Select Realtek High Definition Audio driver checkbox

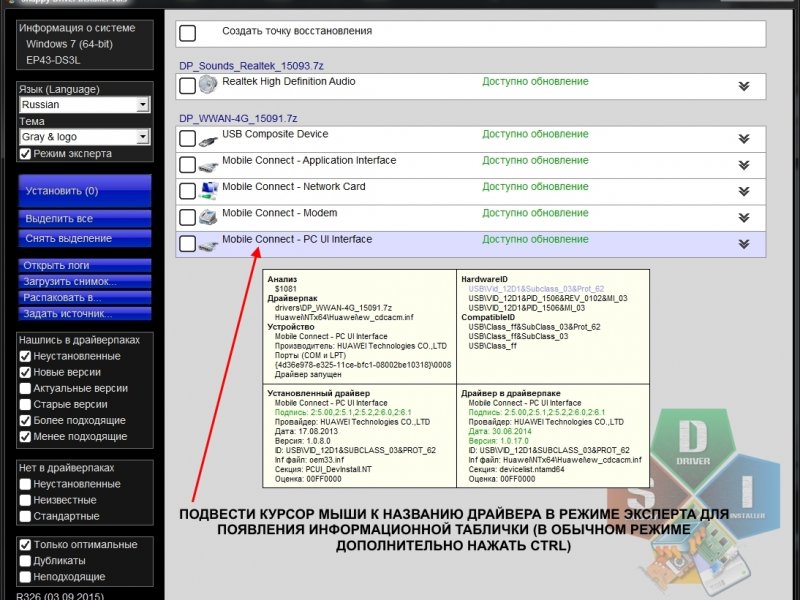[187, 86]
